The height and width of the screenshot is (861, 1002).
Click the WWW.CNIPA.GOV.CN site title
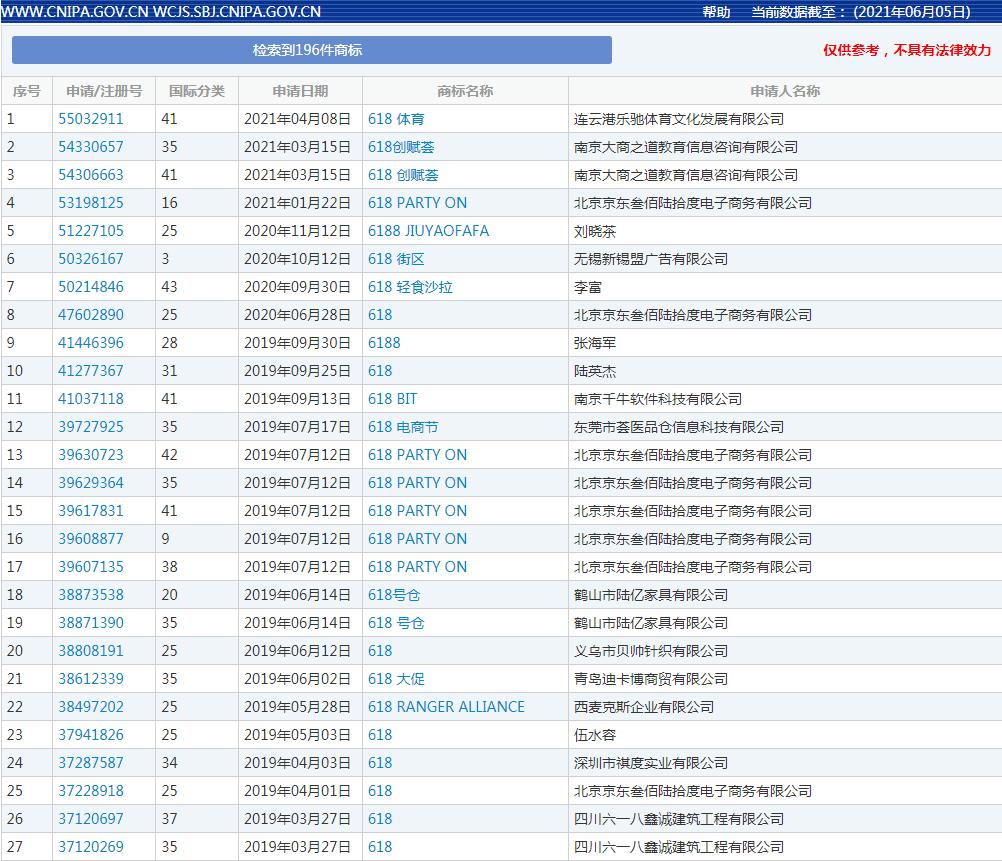(71, 13)
